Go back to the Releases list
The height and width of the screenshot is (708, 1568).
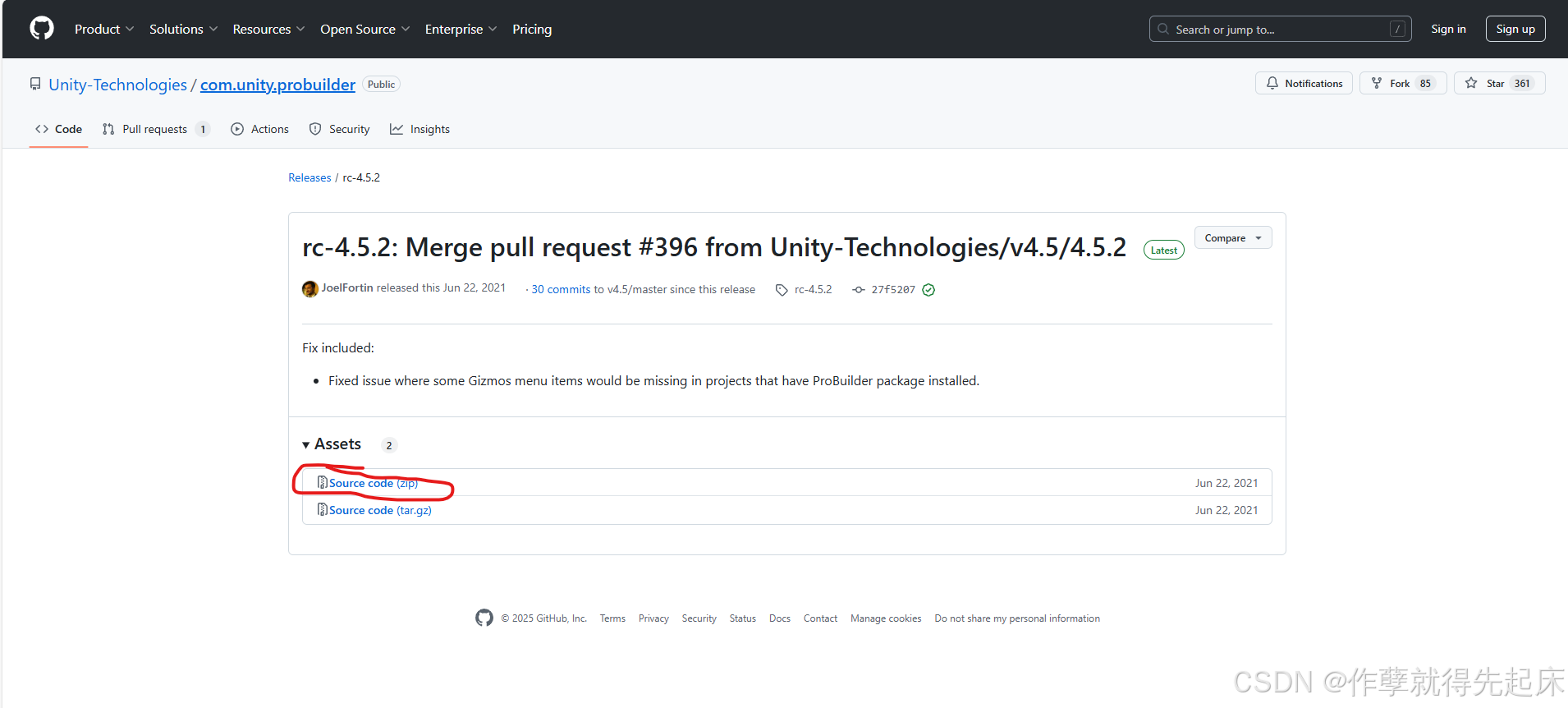point(309,177)
